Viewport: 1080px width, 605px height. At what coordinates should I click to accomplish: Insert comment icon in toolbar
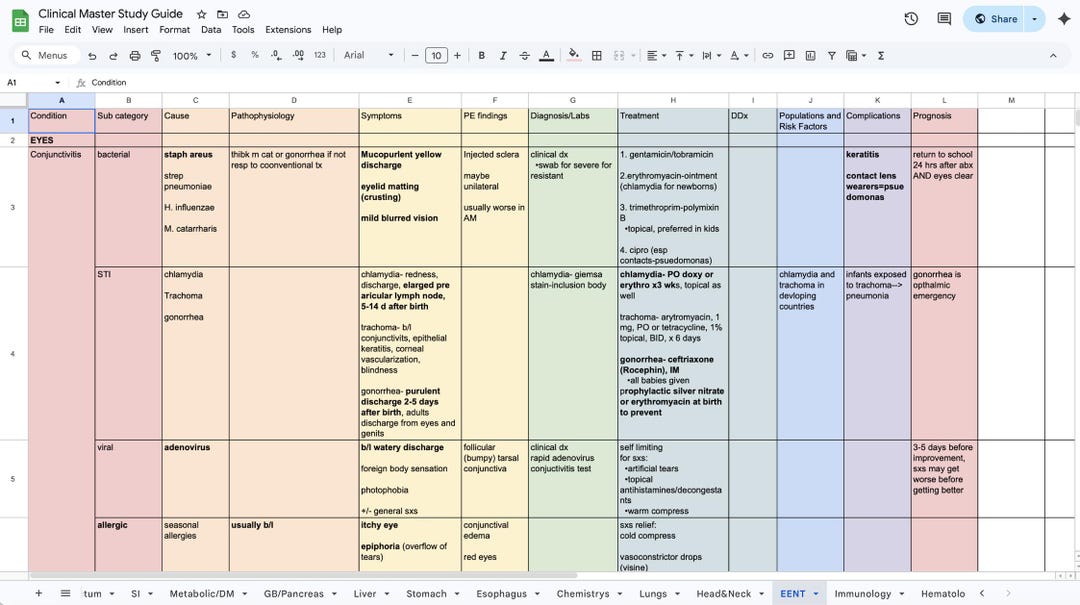(x=789, y=56)
